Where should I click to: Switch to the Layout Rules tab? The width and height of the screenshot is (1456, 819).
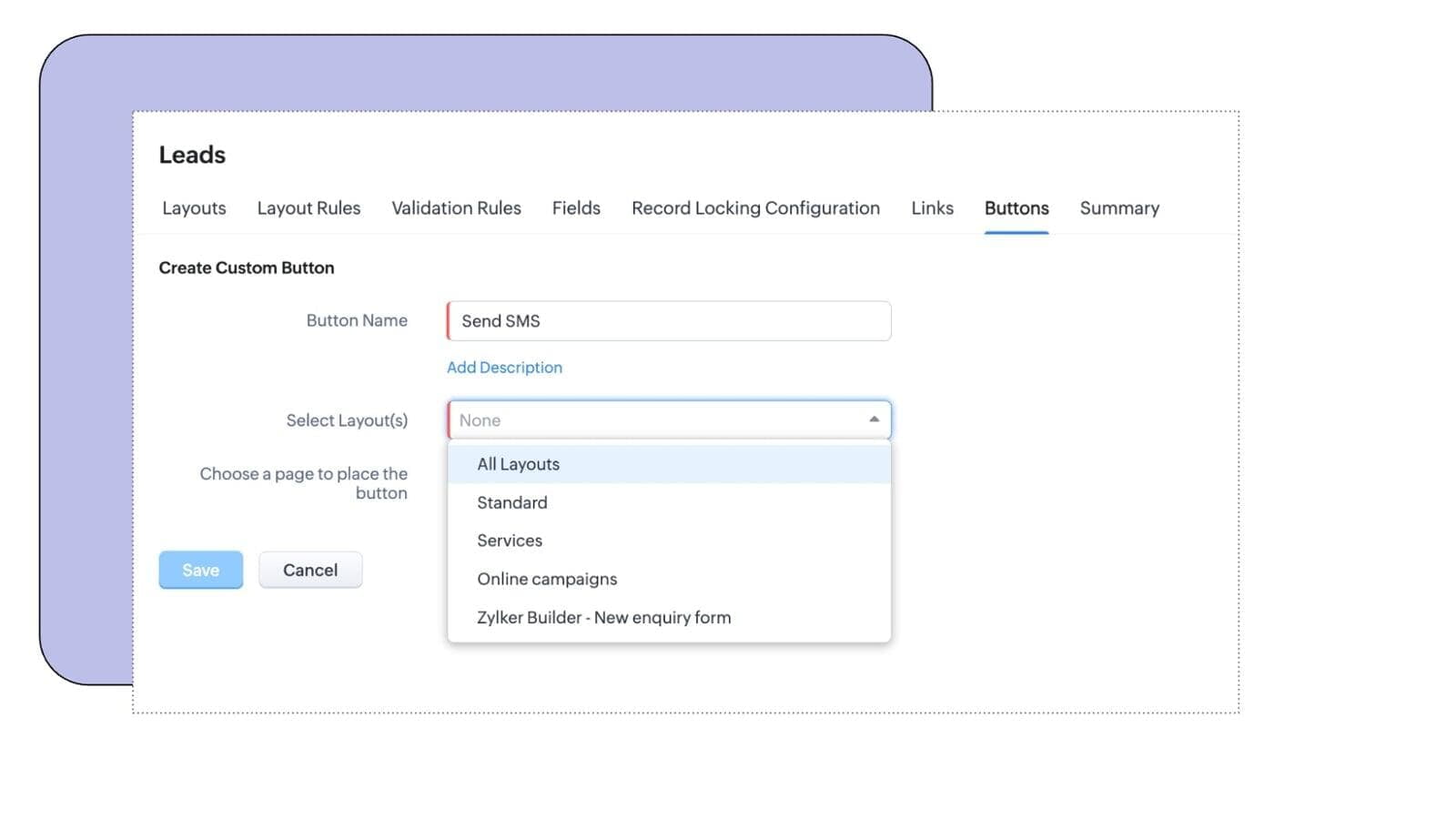[x=308, y=208]
